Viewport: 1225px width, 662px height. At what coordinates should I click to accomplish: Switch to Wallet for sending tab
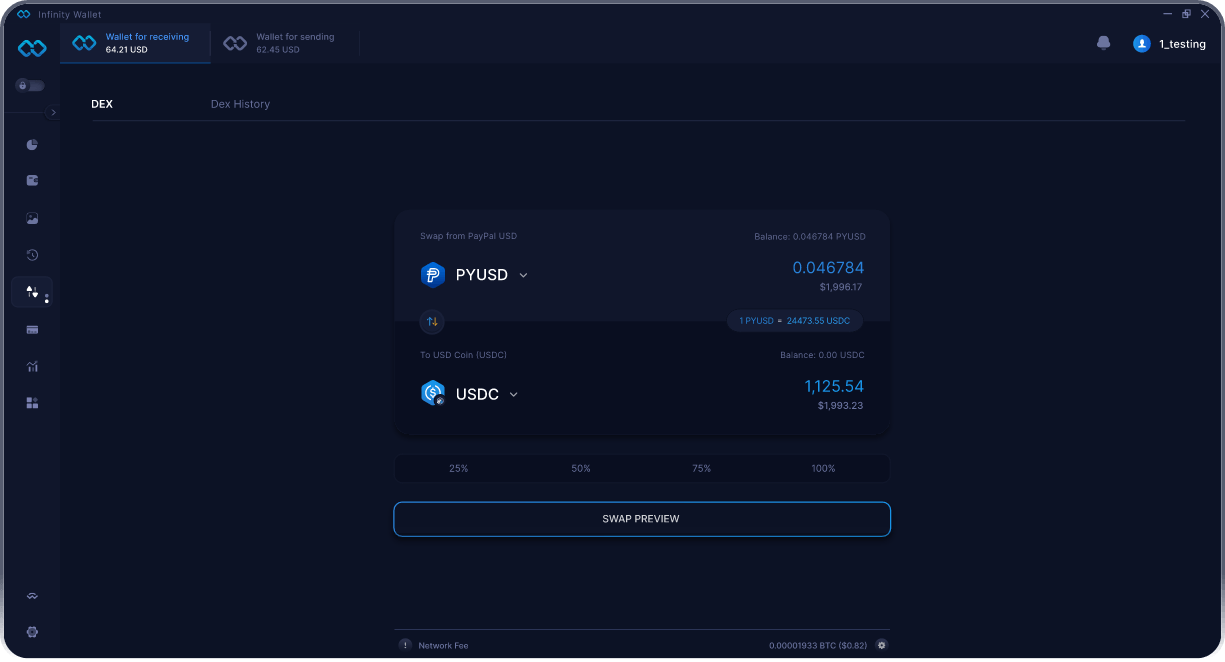tap(285, 43)
